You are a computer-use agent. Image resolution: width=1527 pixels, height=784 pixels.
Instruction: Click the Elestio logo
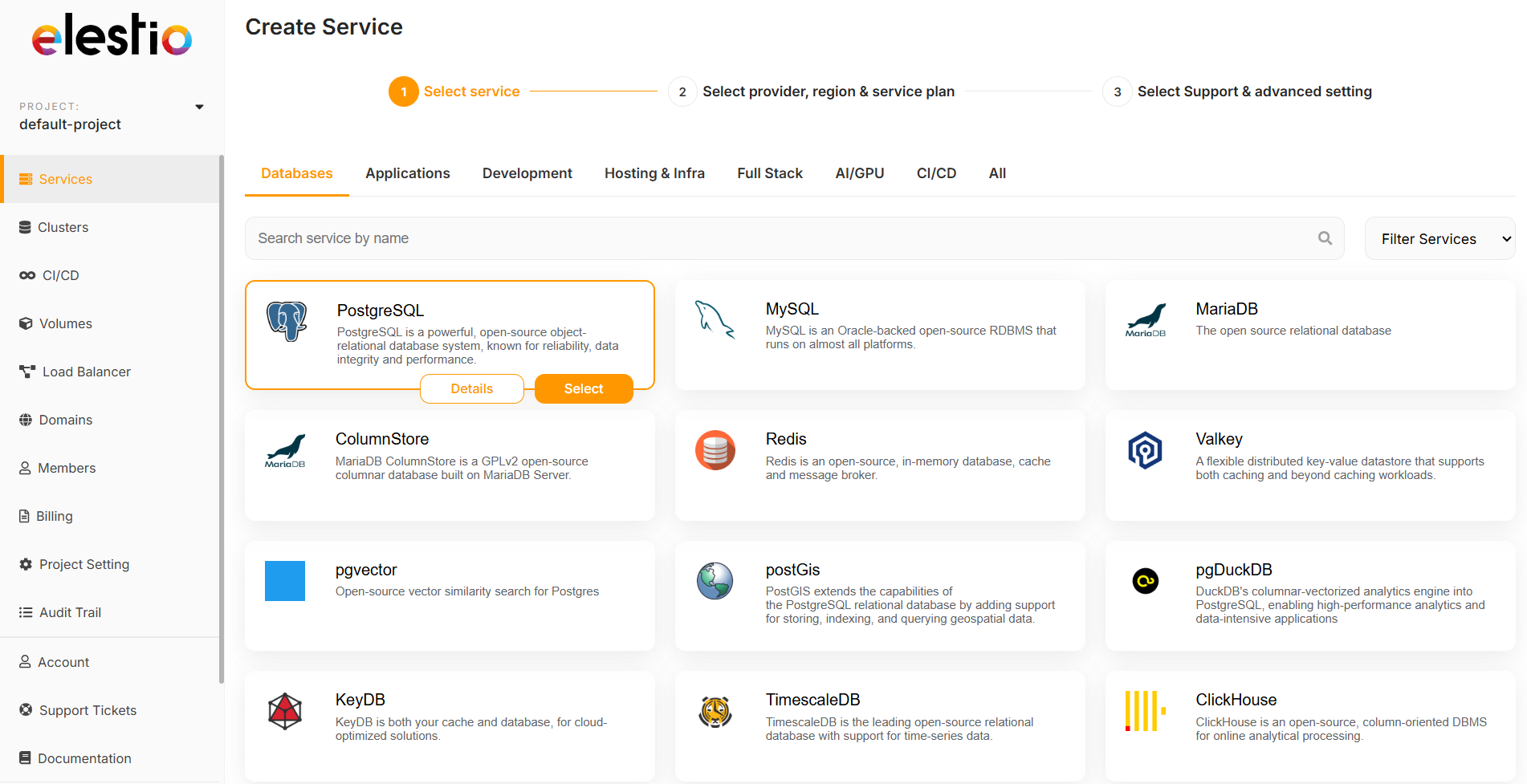coord(112,35)
